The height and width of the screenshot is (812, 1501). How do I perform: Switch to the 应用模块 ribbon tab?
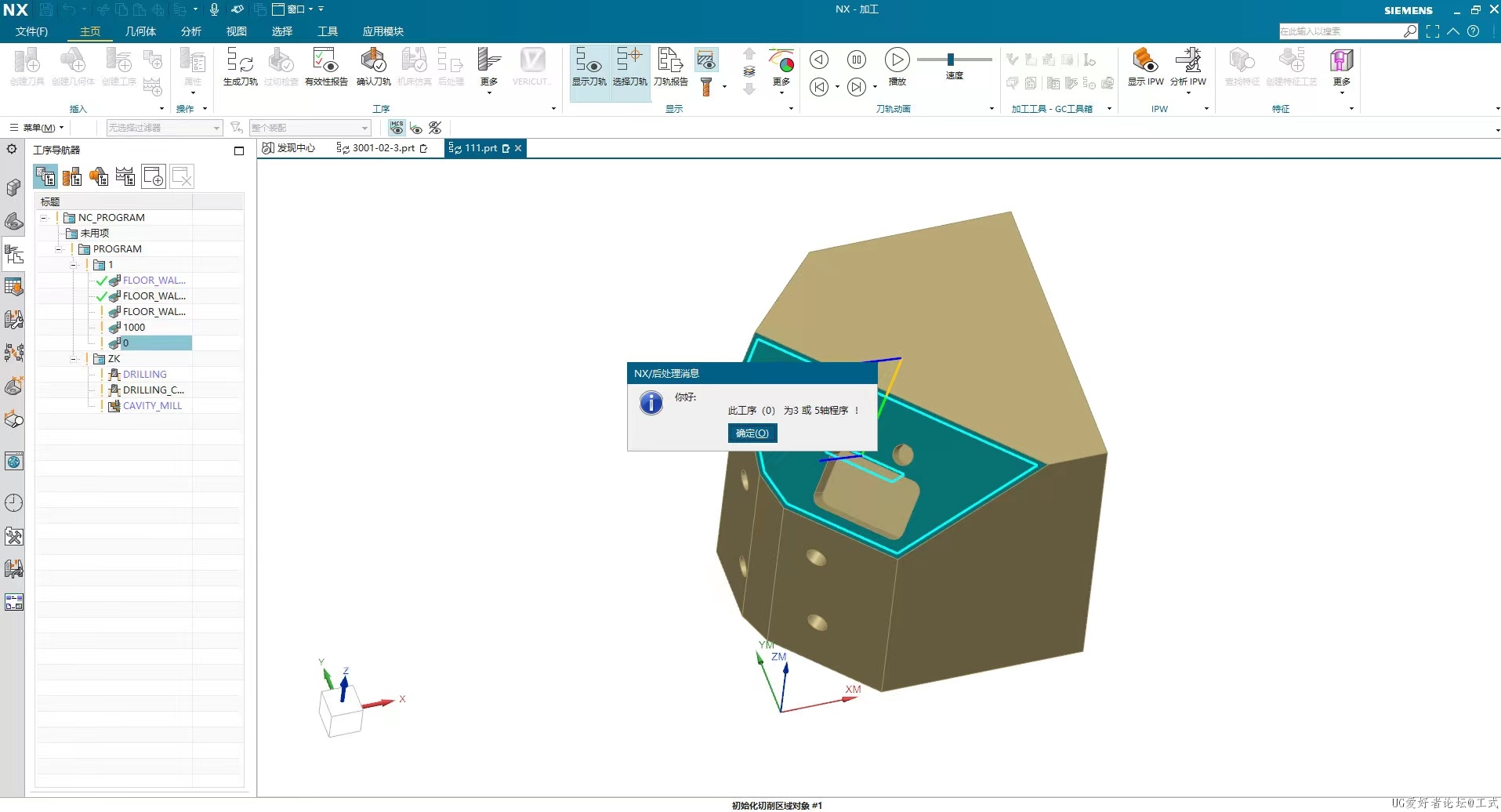pos(383,31)
